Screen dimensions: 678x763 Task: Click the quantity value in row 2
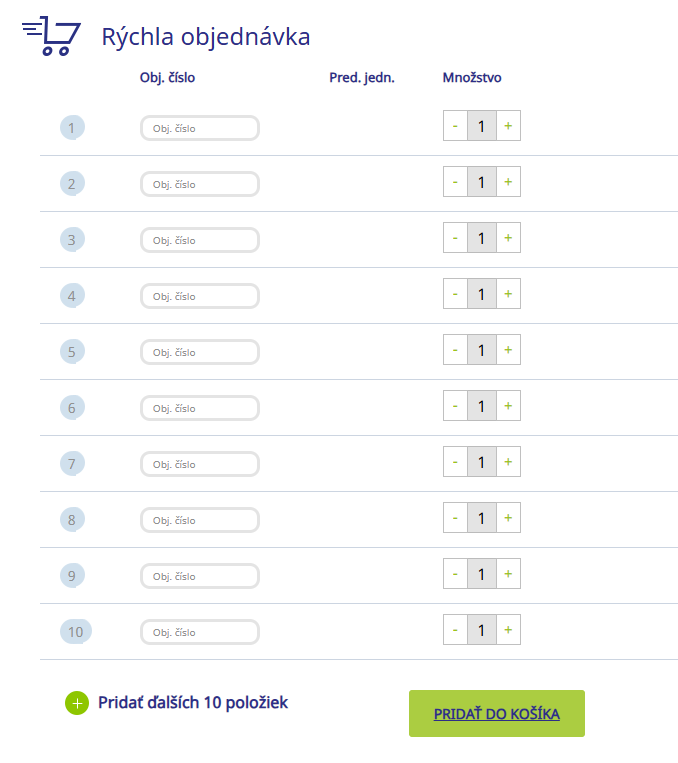(x=481, y=183)
